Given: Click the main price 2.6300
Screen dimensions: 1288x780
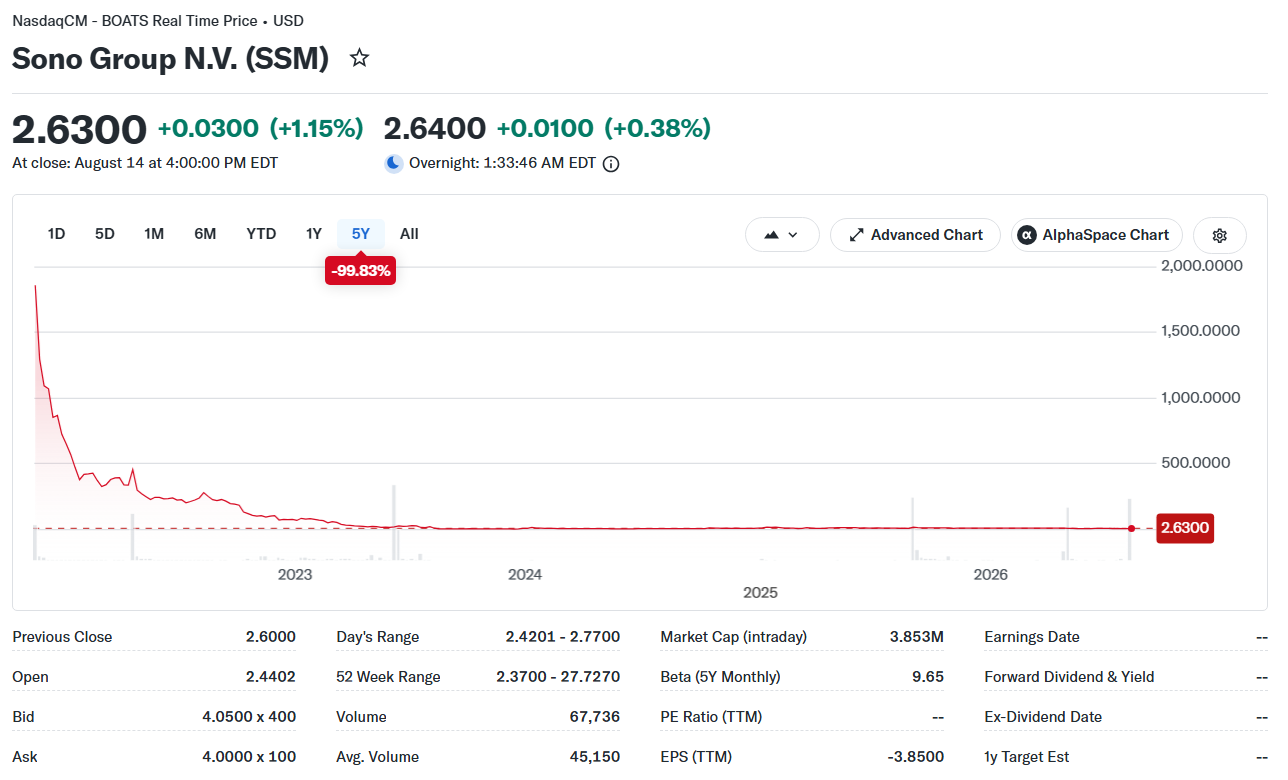Looking at the screenshot, I should coord(79,130).
